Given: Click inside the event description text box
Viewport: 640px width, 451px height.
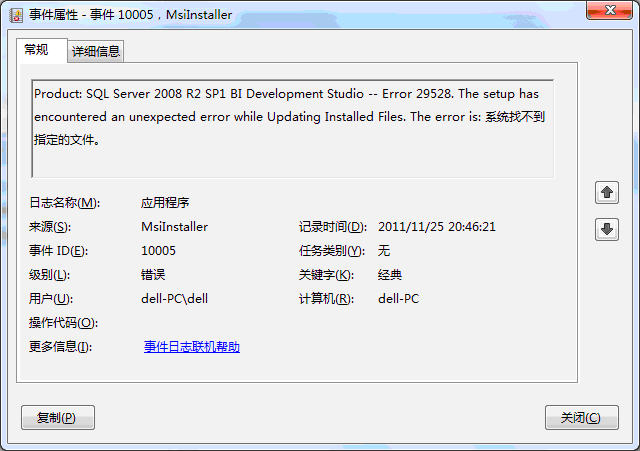Looking at the screenshot, I should pyautogui.click(x=293, y=129).
